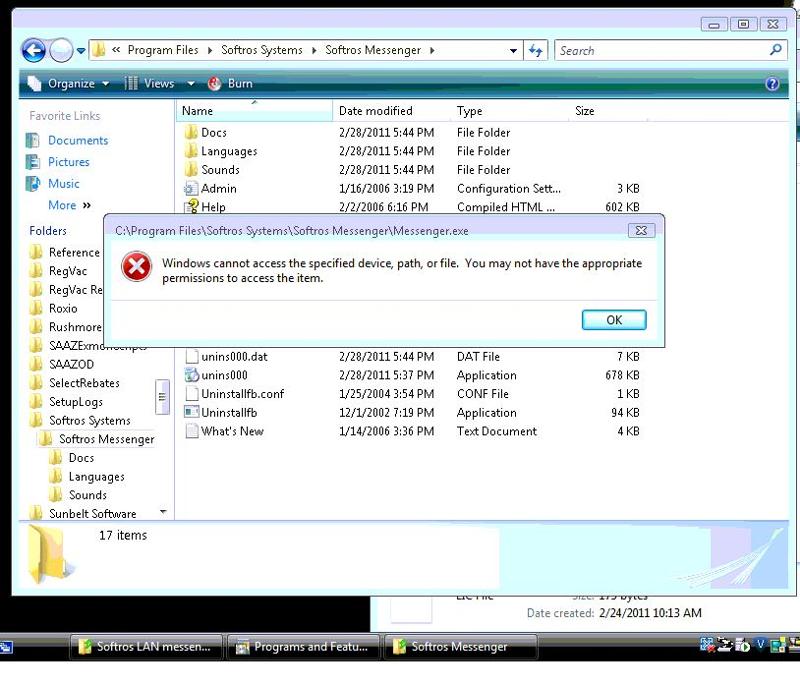Viewport: 800px width, 676px height.
Task: Open the blue Help question mark icon
Action: pos(772,84)
